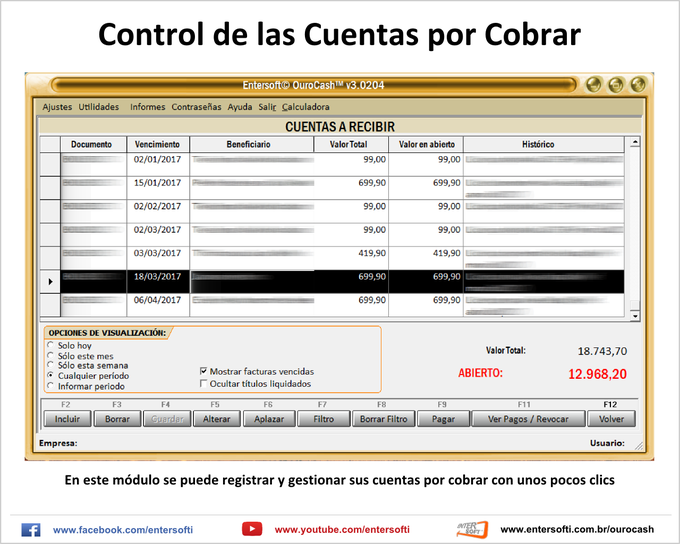Click the current-row arrow marker
Image resolution: width=680 pixels, height=544 pixels.
click(x=50, y=282)
